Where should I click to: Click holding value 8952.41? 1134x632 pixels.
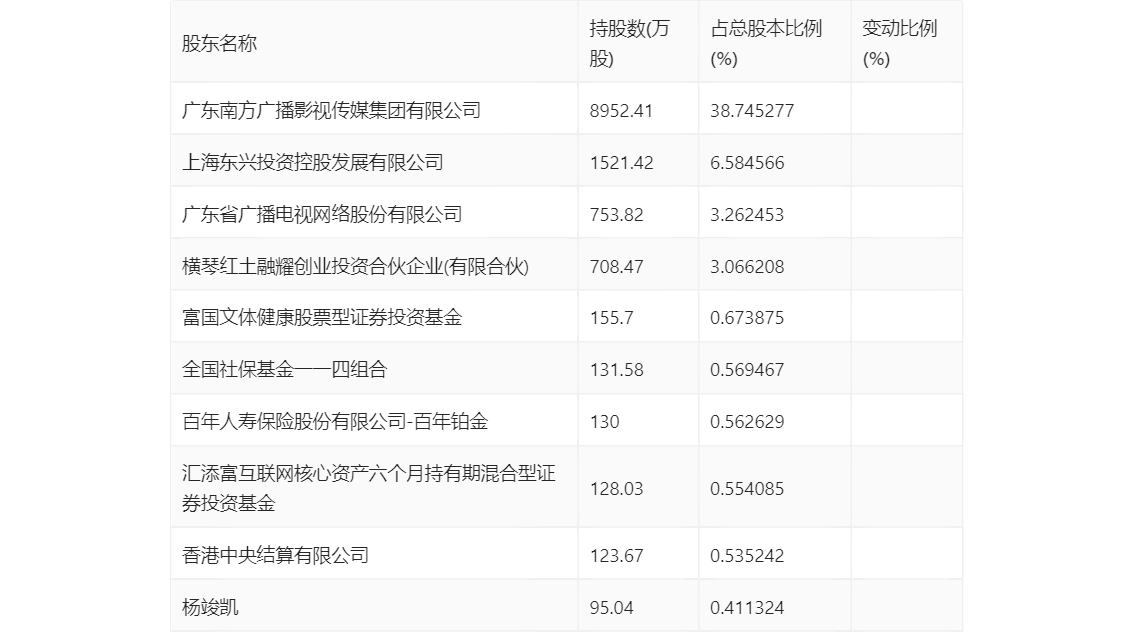(x=621, y=111)
